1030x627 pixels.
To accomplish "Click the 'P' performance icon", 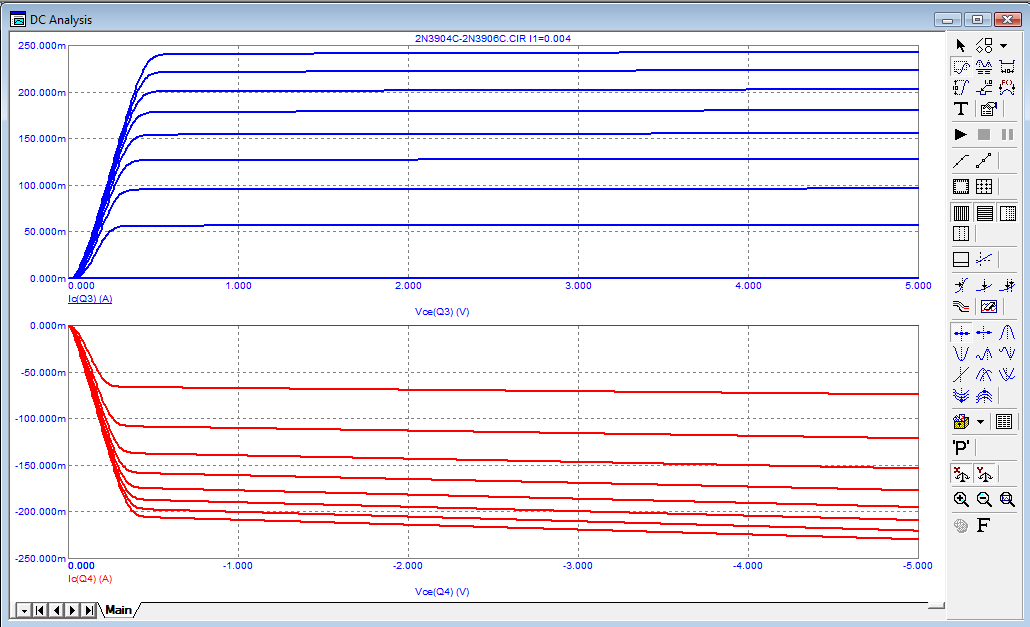I will (x=961, y=448).
